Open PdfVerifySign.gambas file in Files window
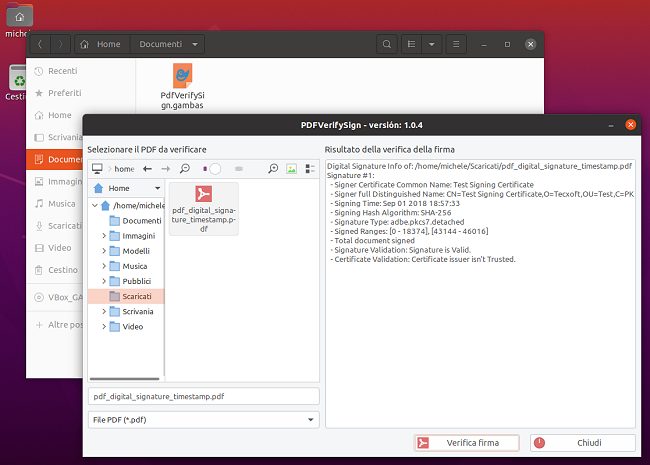The image size is (650, 465). click(x=182, y=86)
